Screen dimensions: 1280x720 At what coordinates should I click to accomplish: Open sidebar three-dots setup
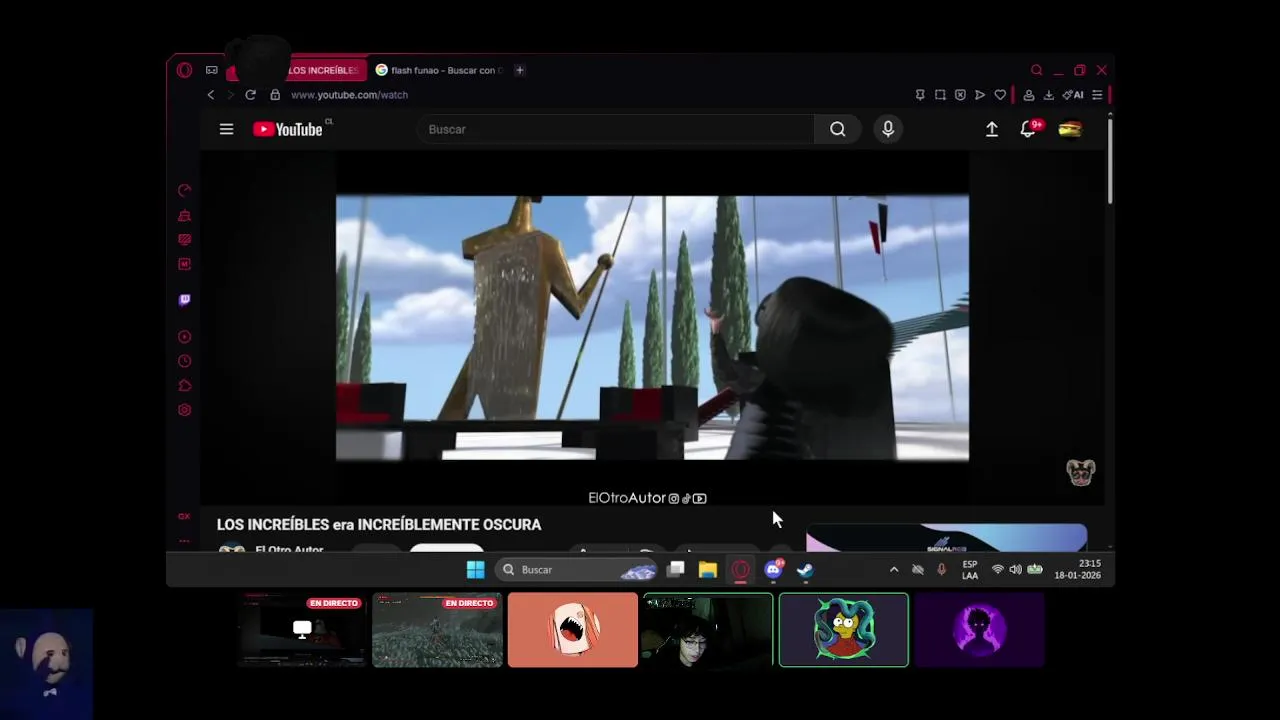[x=184, y=540]
